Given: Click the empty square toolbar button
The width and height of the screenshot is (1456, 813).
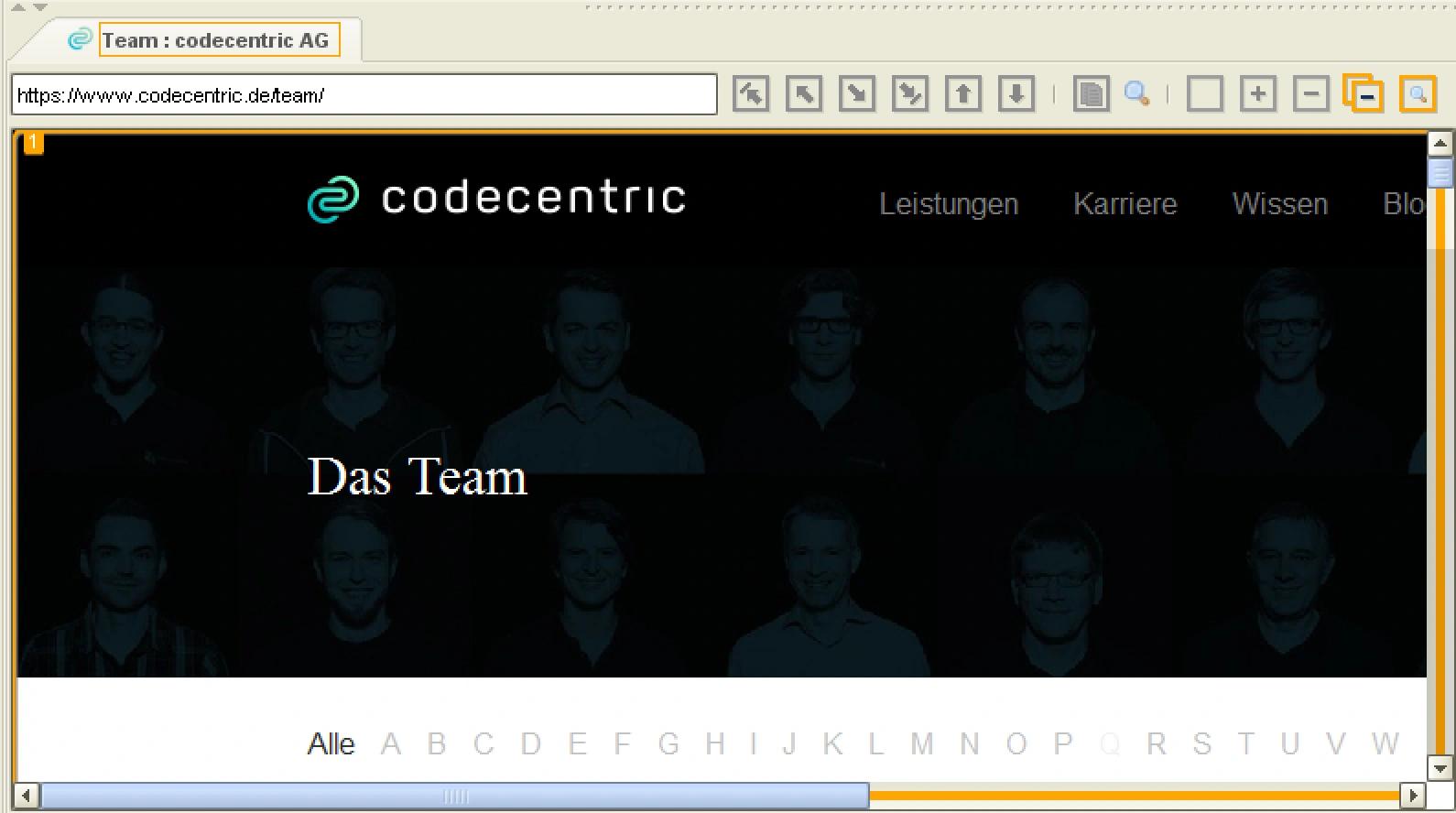Looking at the screenshot, I should pyautogui.click(x=1205, y=94).
